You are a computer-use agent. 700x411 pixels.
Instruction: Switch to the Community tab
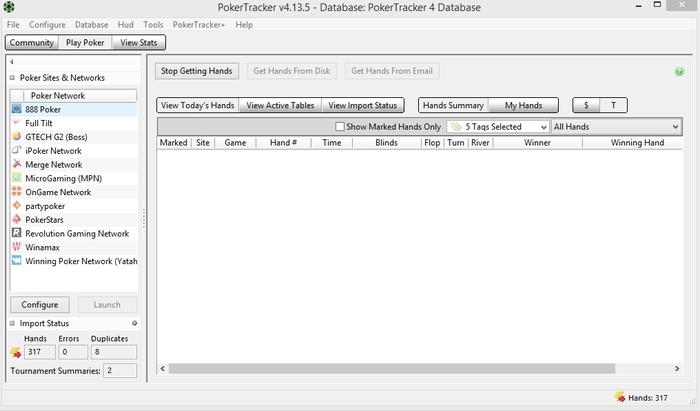tap(32, 42)
